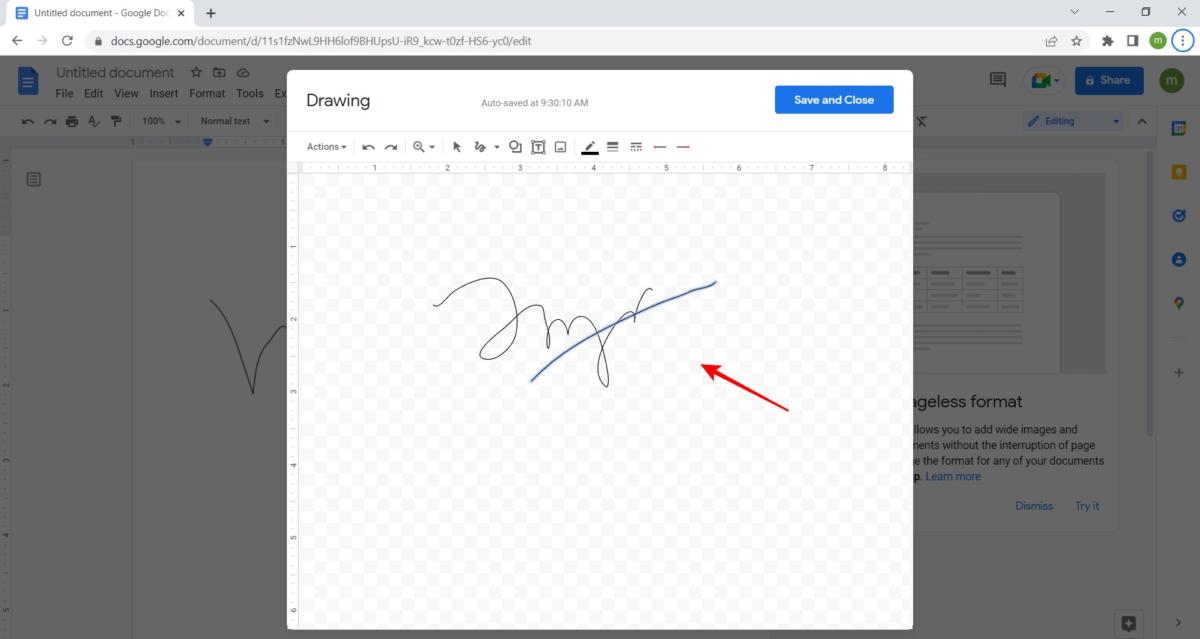Open Google Tasks in side panel
Screen dimensions: 1200x639
1179,215
